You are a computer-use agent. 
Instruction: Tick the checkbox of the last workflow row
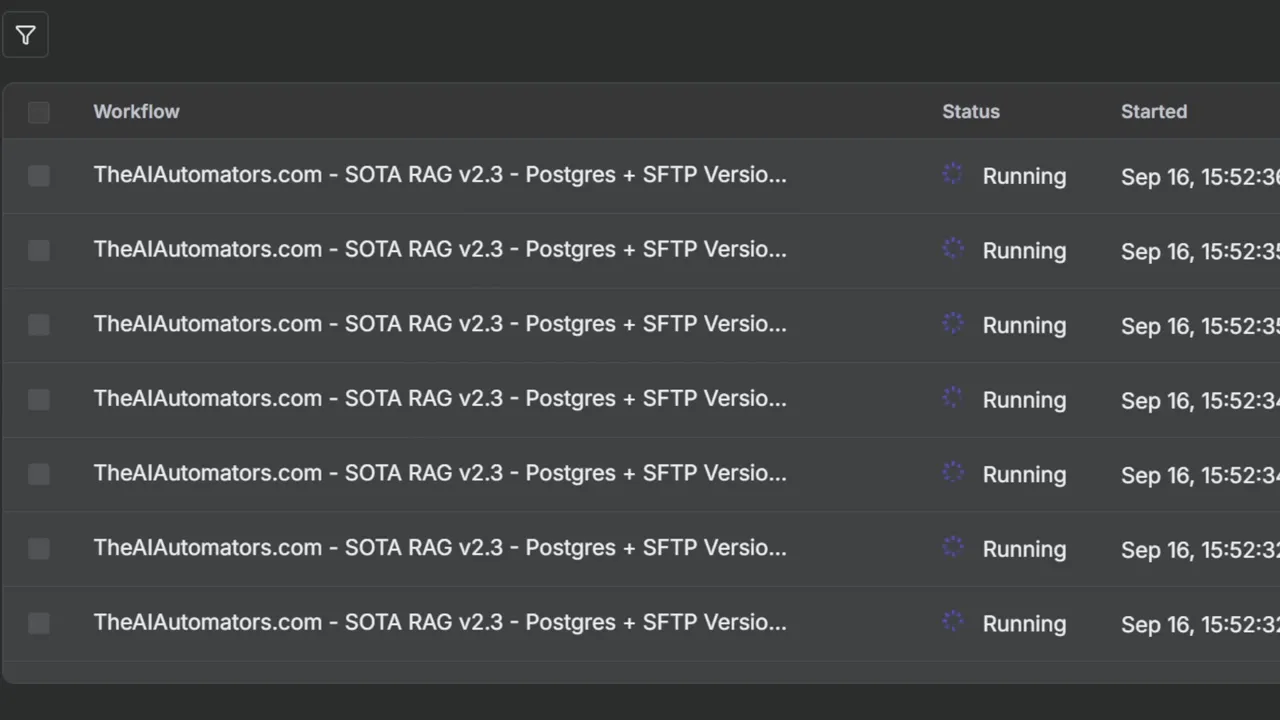point(39,623)
